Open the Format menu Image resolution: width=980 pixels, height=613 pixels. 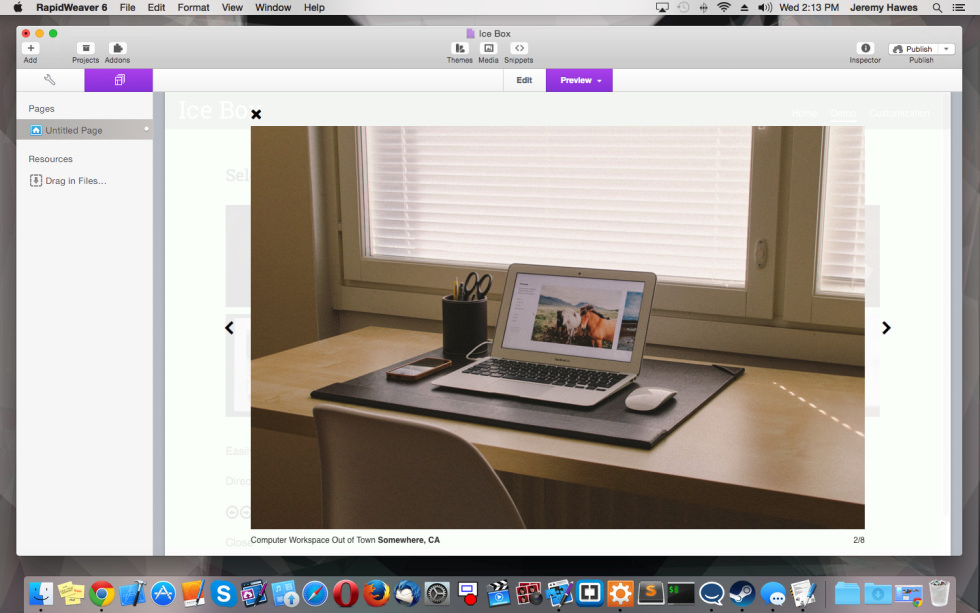click(x=193, y=7)
